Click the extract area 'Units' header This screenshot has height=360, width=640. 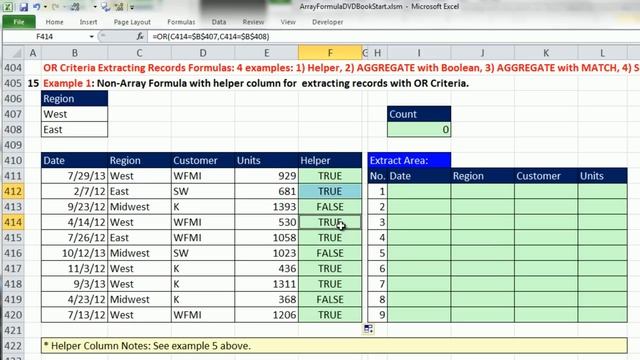point(602,176)
